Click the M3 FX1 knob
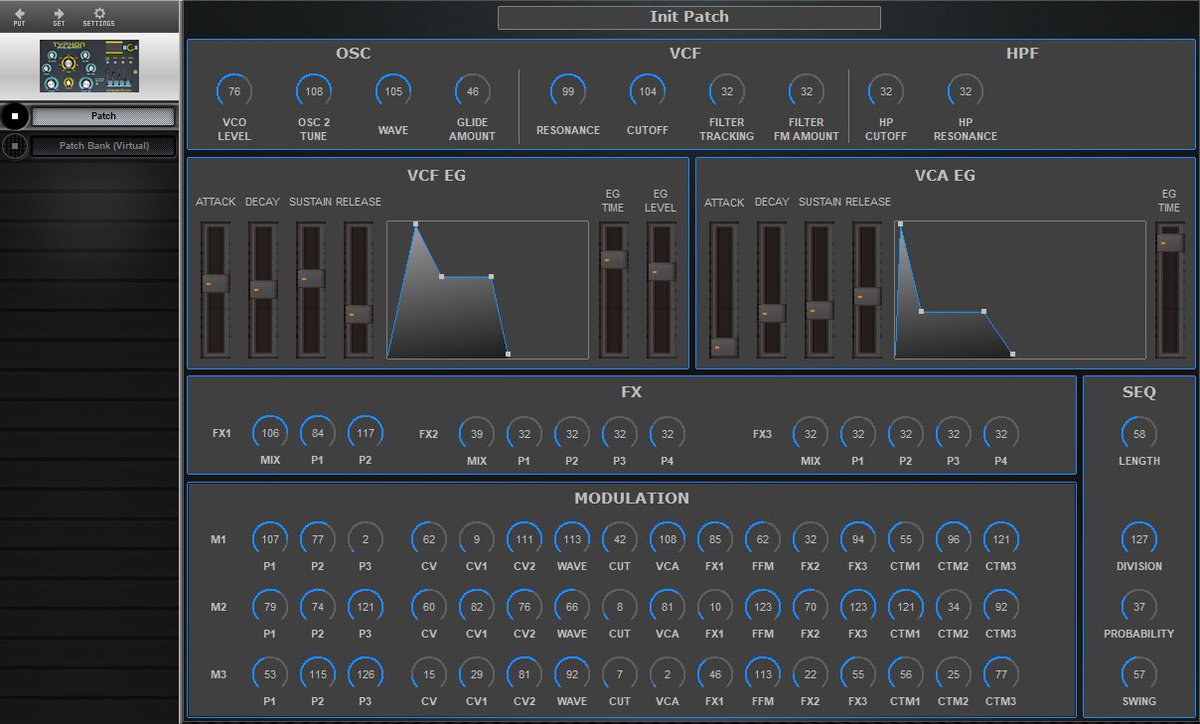The width and height of the screenshot is (1200, 724). pyautogui.click(x=715, y=675)
